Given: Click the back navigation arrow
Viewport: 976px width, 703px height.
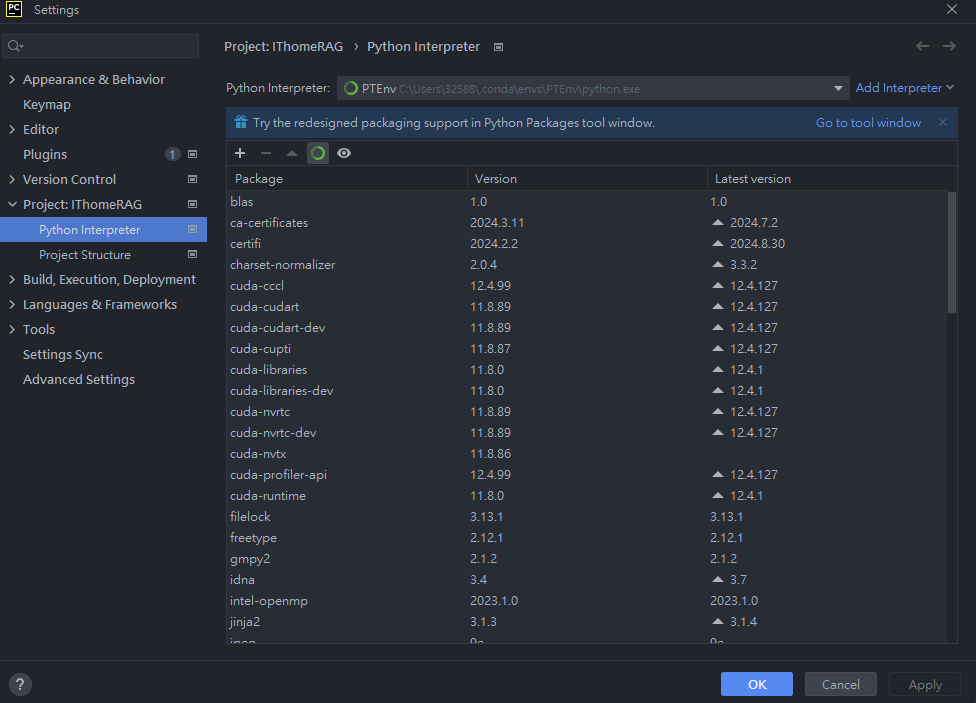Looking at the screenshot, I should coord(922,46).
